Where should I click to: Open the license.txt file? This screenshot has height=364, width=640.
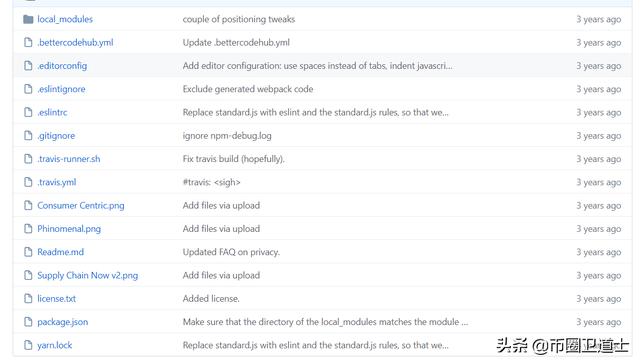[x=56, y=299]
